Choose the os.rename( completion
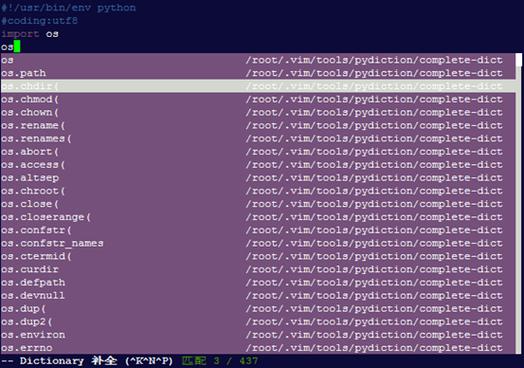Screen dimensions: 524x368 (258, 125)
